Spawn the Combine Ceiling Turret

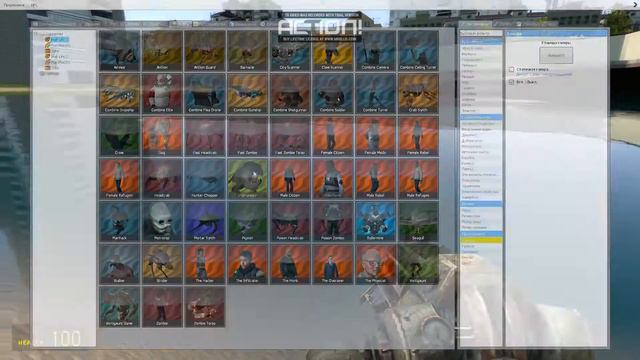418,51
